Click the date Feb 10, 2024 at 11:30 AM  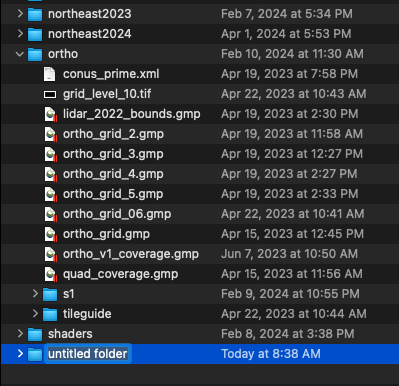click(x=292, y=54)
